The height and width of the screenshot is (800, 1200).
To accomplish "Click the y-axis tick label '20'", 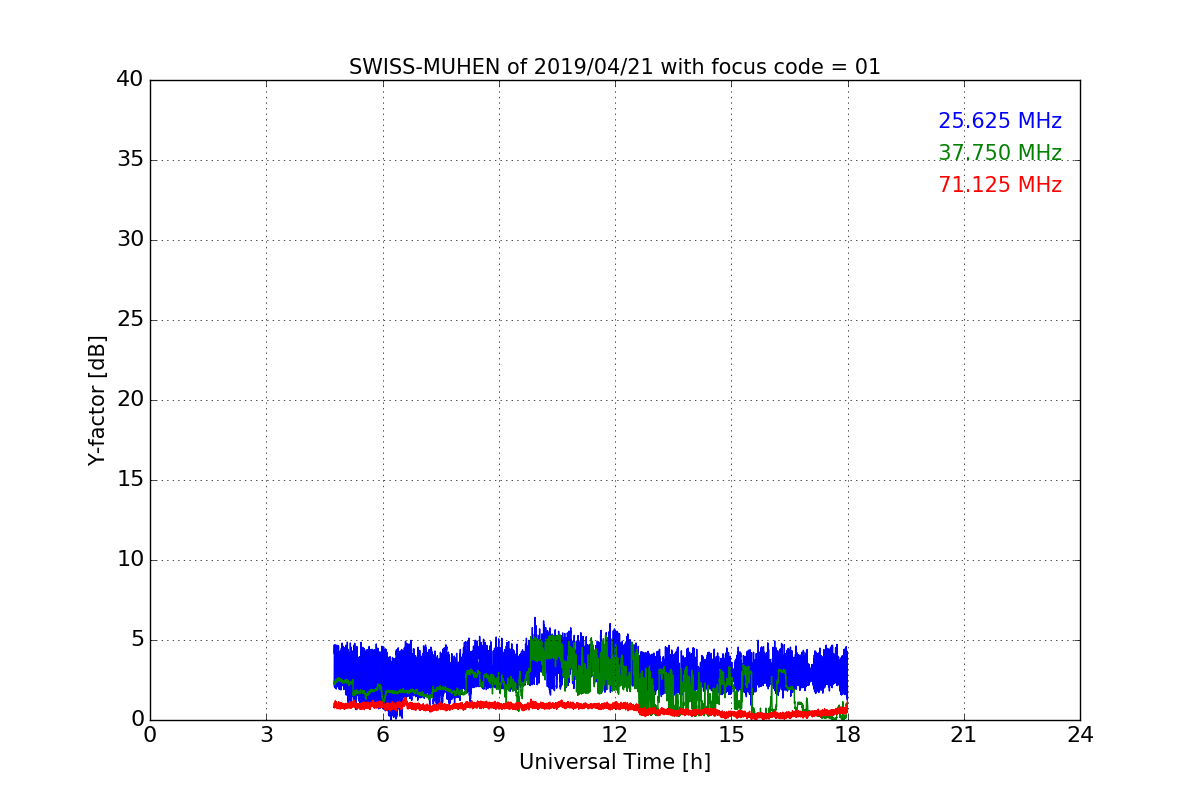I will point(130,399).
